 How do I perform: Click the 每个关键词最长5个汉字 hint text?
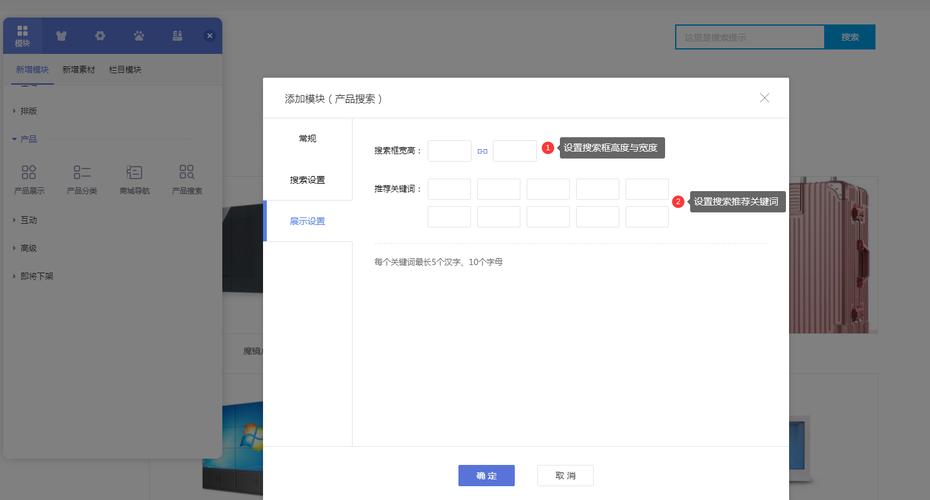tap(438, 262)
